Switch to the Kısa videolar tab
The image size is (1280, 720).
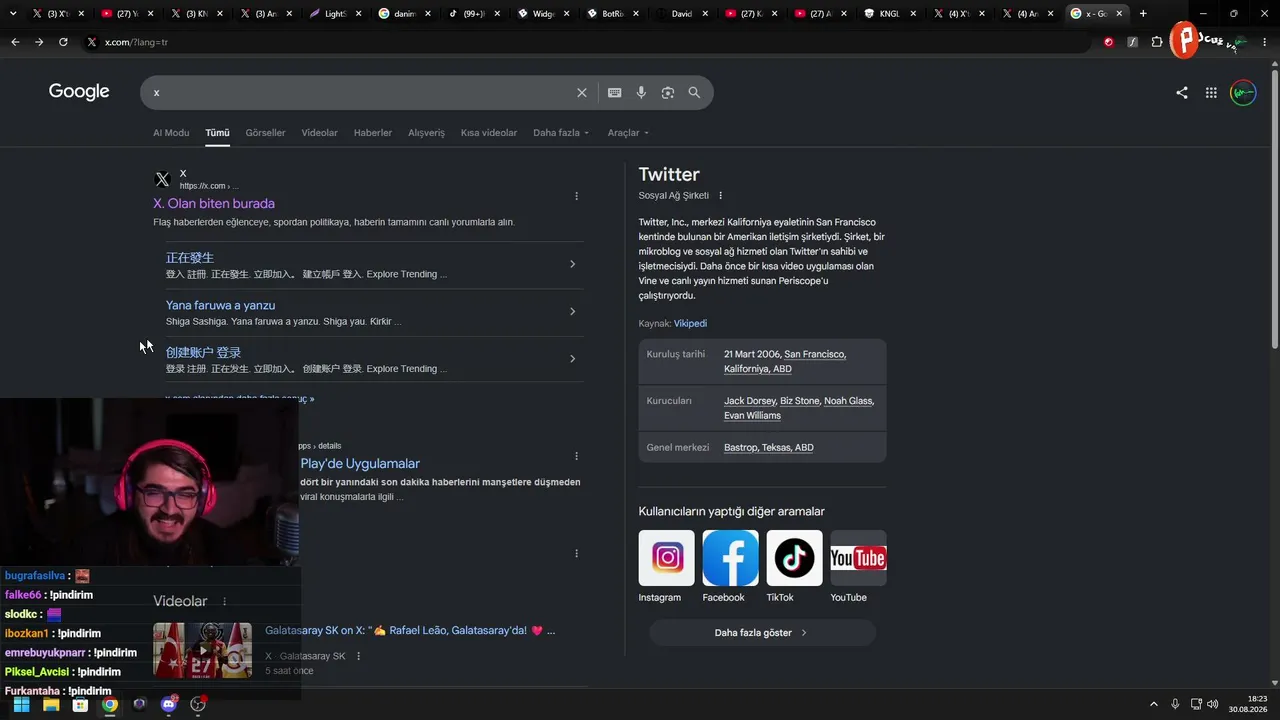click(x=489, y=133)
